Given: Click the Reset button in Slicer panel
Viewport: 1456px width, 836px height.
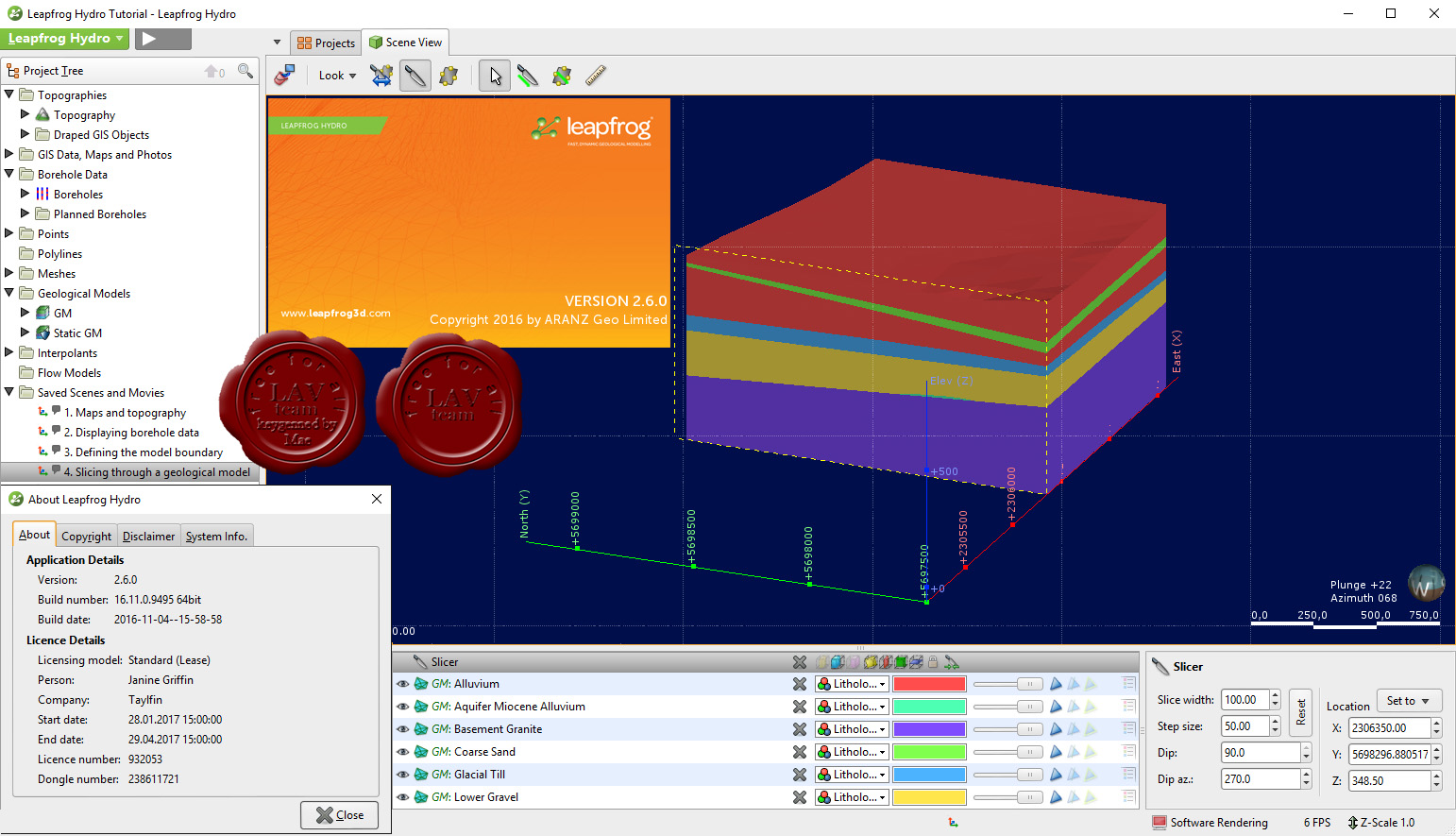Looking at the screenshot, I should tap(1300, 712).
